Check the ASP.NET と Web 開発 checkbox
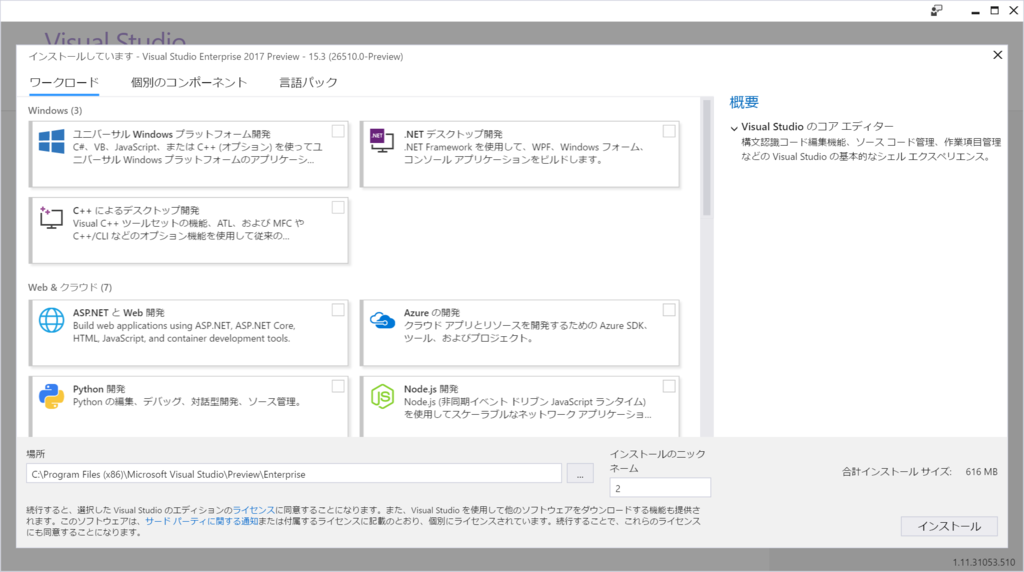The image size is (1024, 572). pyautogui.click(x=338, y=310)
